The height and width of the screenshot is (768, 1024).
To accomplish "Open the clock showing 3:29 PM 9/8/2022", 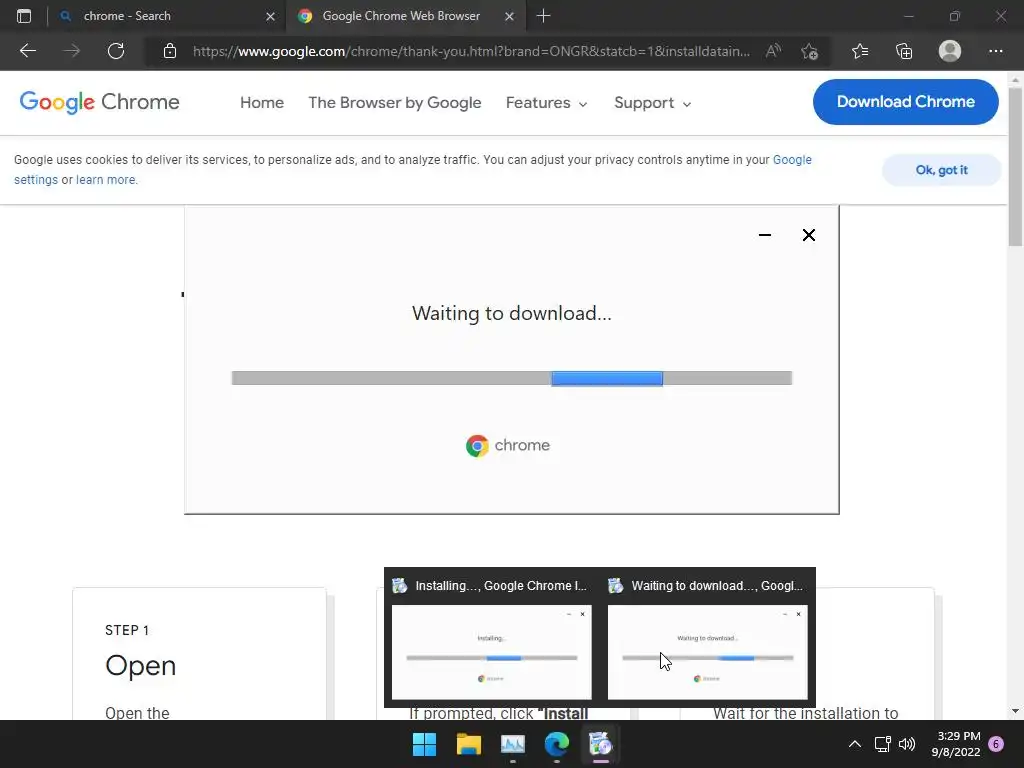I will click(956, 744).
